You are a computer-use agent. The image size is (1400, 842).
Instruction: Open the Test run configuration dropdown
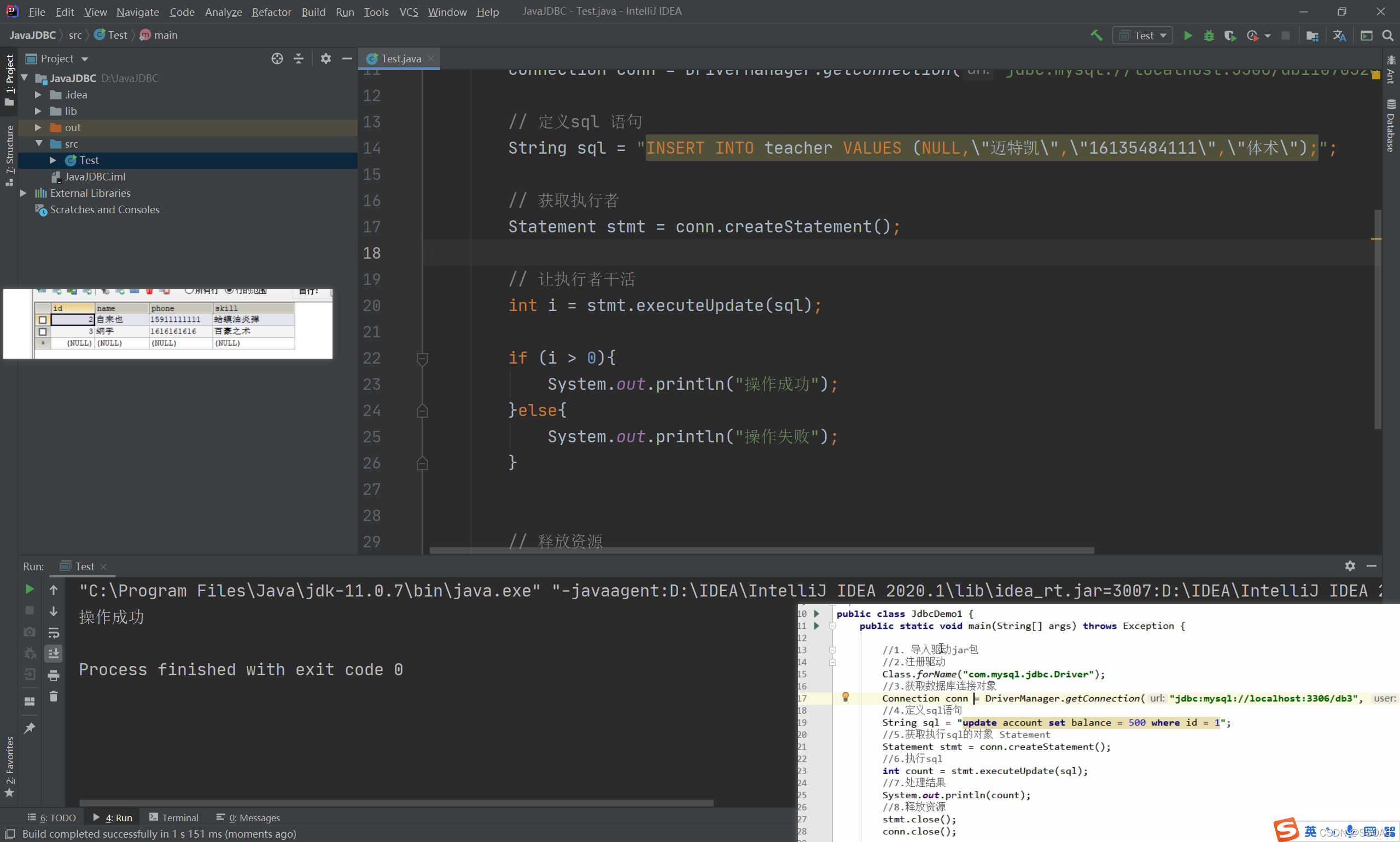click(x=1142, y=35)
